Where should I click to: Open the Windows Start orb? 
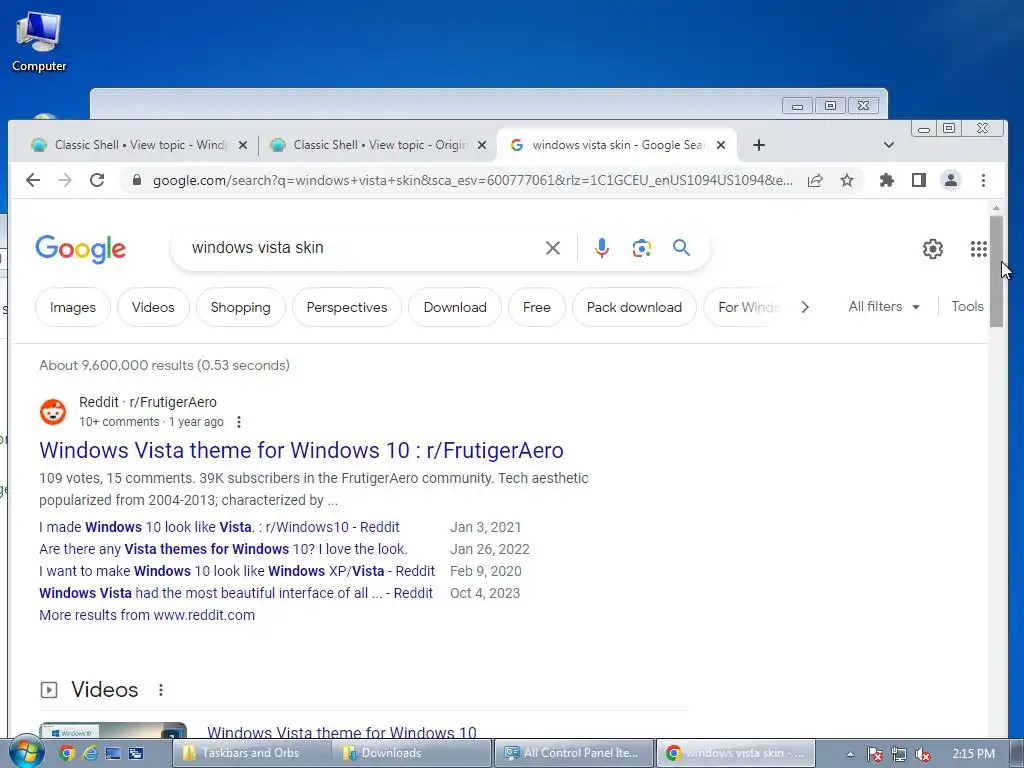coord(25,753)
